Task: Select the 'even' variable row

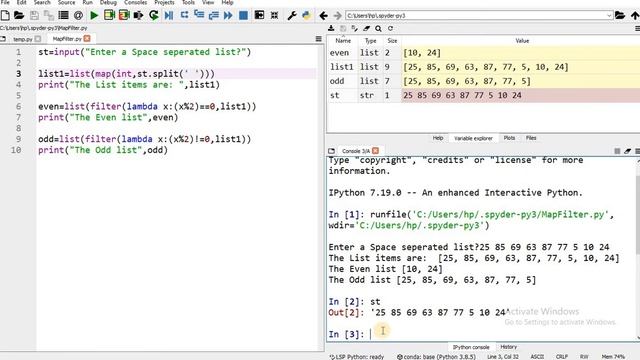Action: [484, 53]
